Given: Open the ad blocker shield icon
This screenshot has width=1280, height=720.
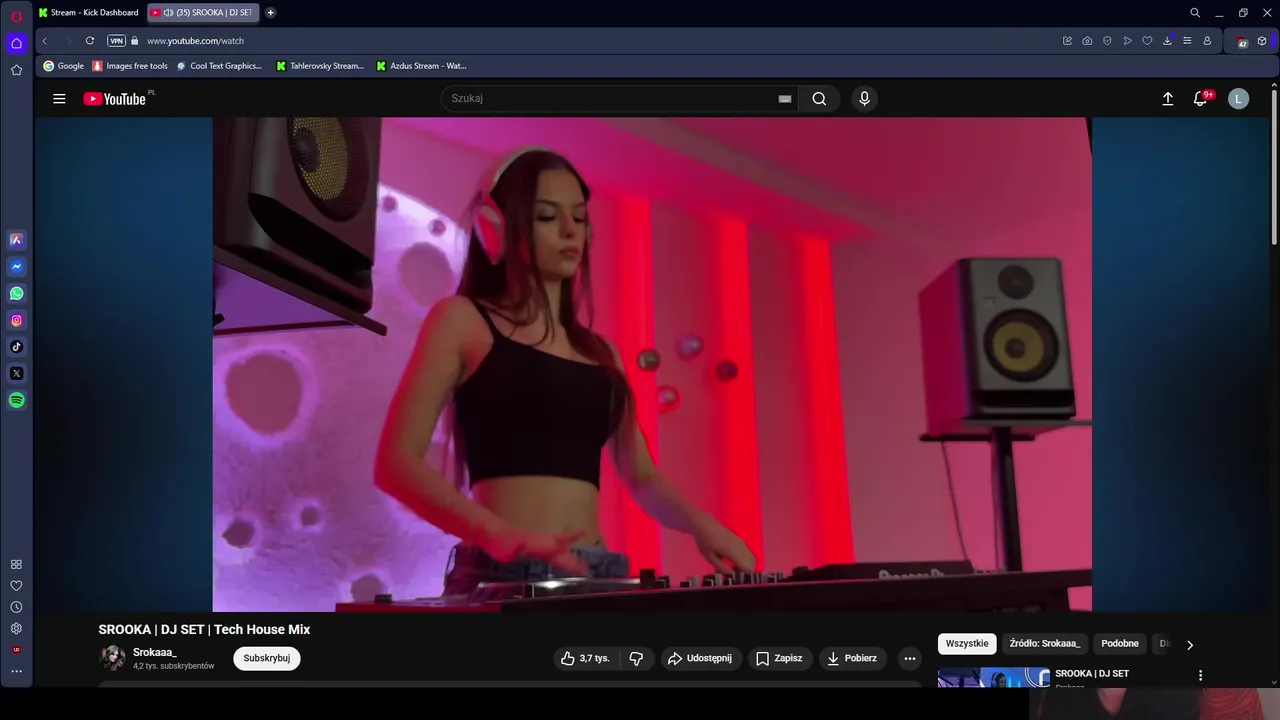Looking at the screenshot, I should (x=1107, y=41).
